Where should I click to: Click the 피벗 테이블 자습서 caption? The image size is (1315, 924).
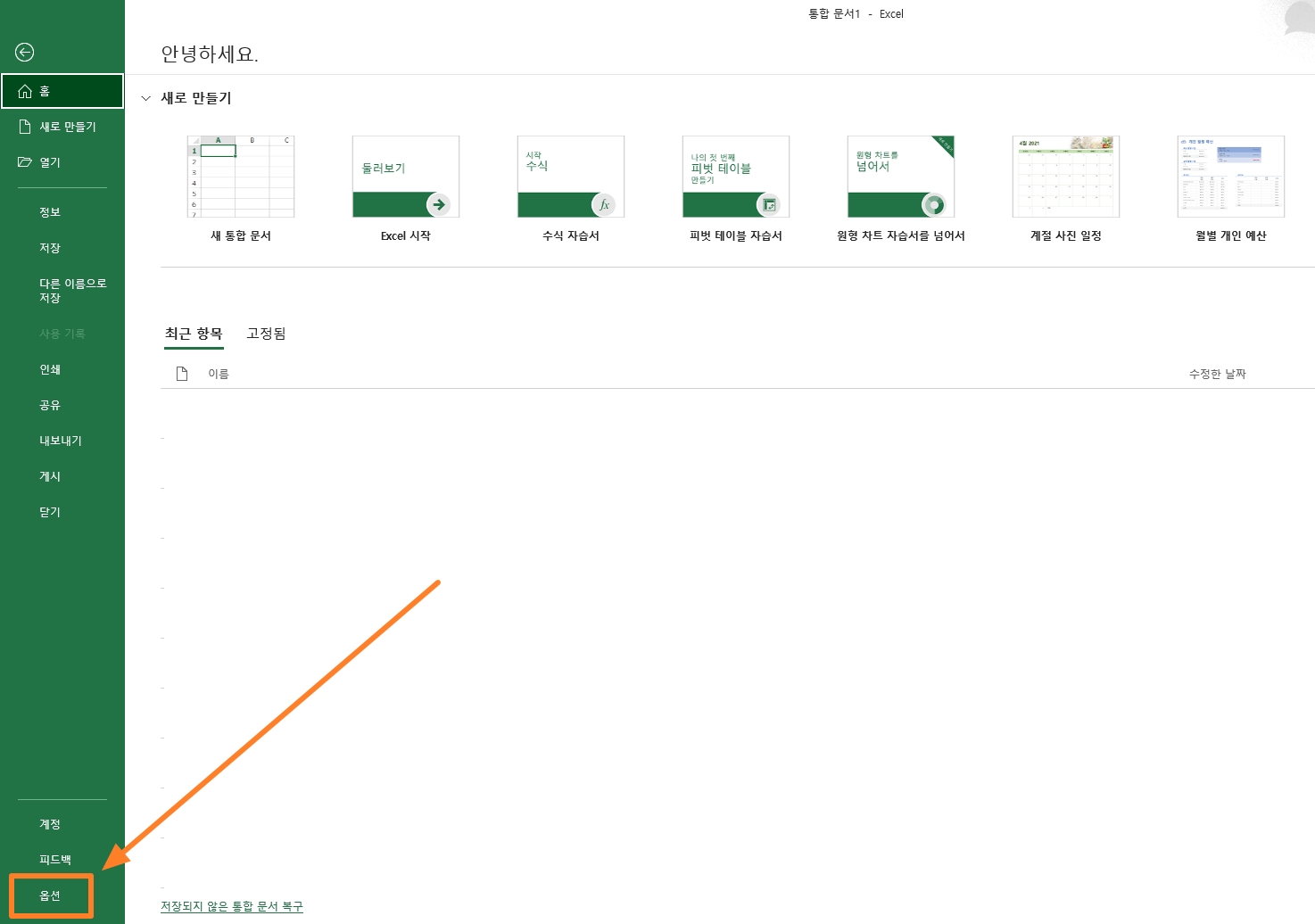click(x=736, y=235)
